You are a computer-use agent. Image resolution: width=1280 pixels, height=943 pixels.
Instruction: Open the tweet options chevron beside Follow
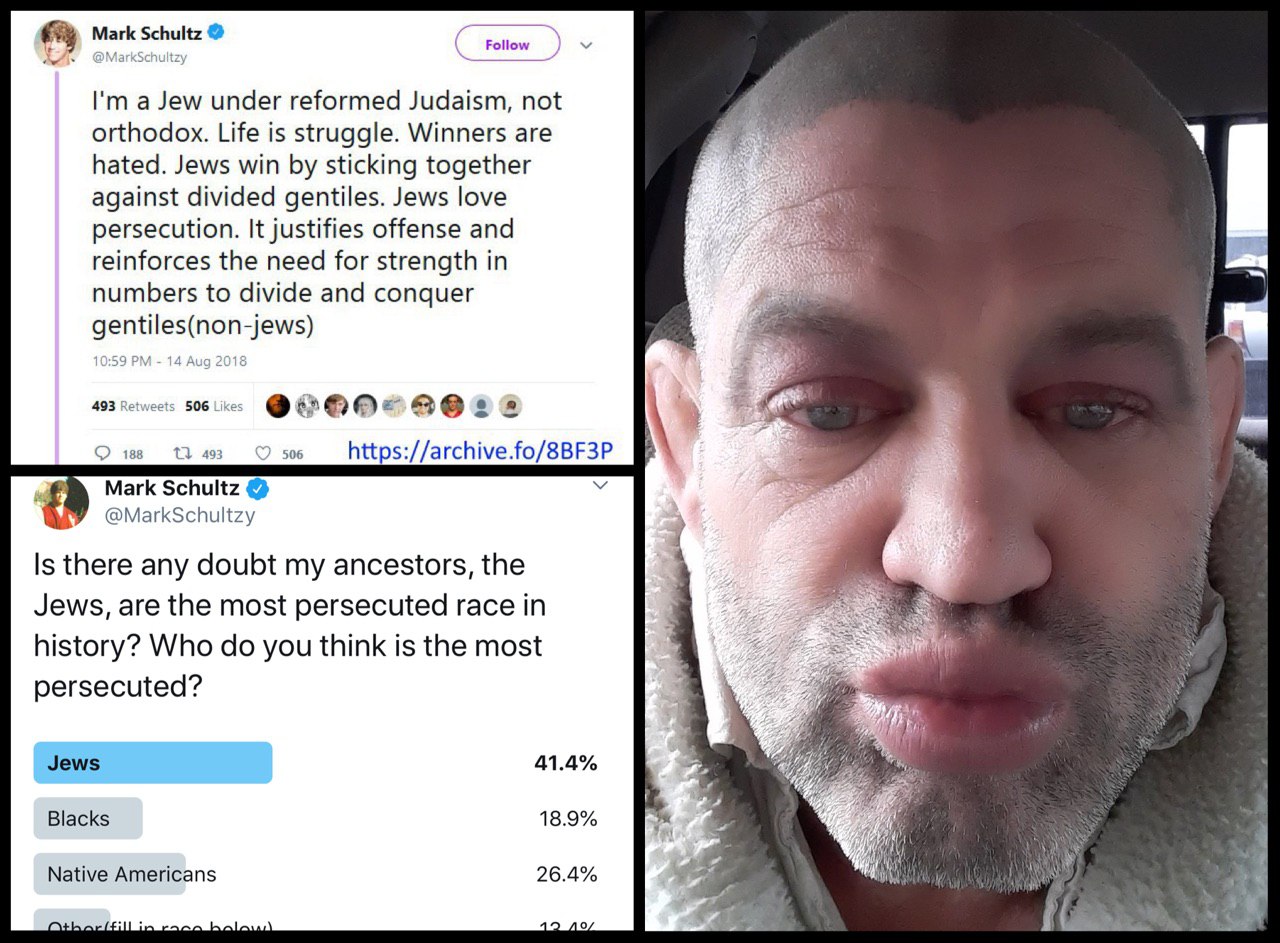[587, 45]
